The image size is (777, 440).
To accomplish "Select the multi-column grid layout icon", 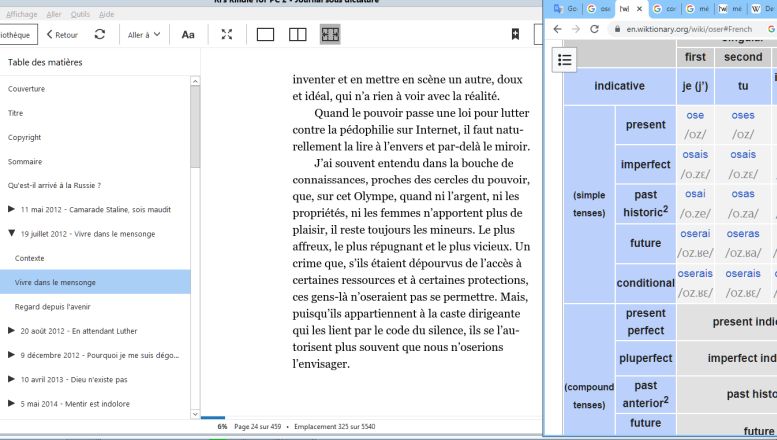I will pos(330,34).
